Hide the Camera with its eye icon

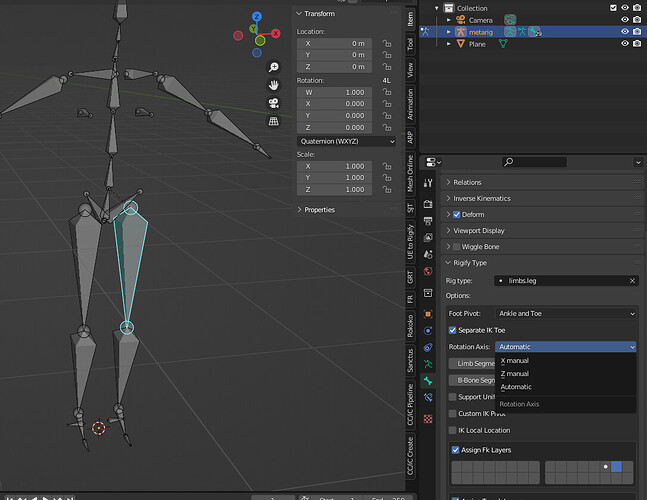[x=625, y=19]
